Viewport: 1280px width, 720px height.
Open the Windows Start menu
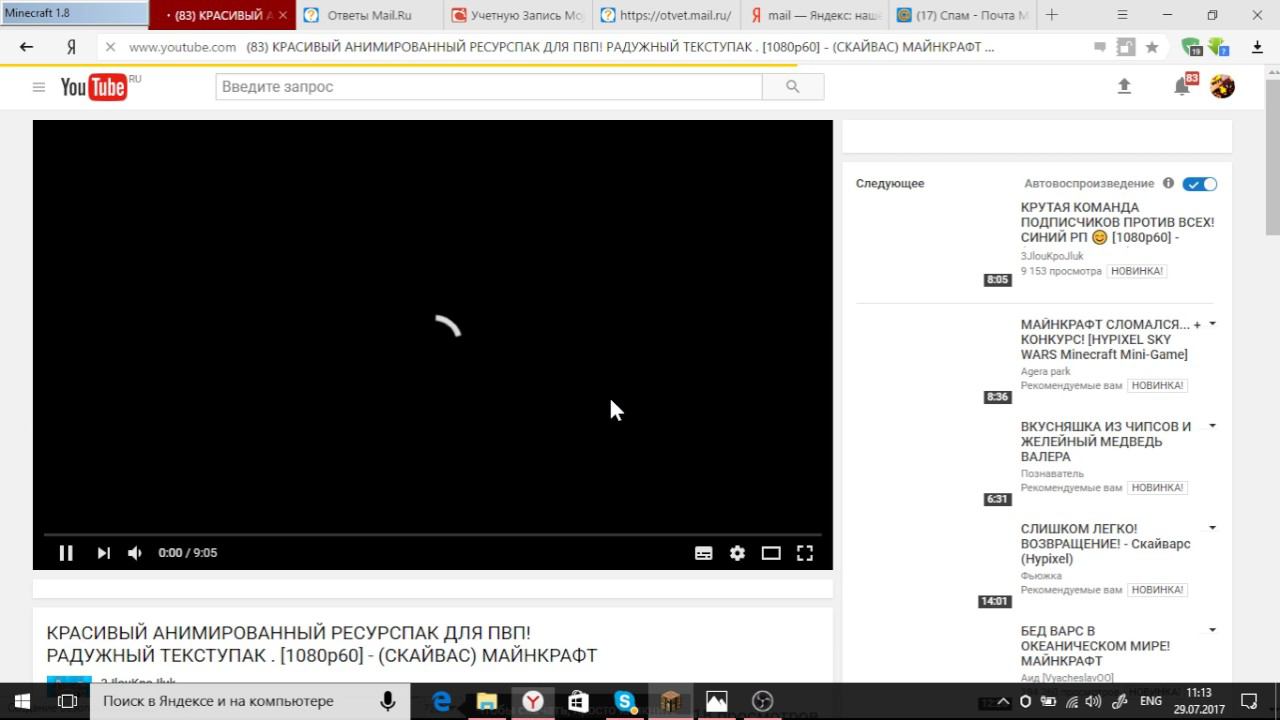click(x=22, y=701)
